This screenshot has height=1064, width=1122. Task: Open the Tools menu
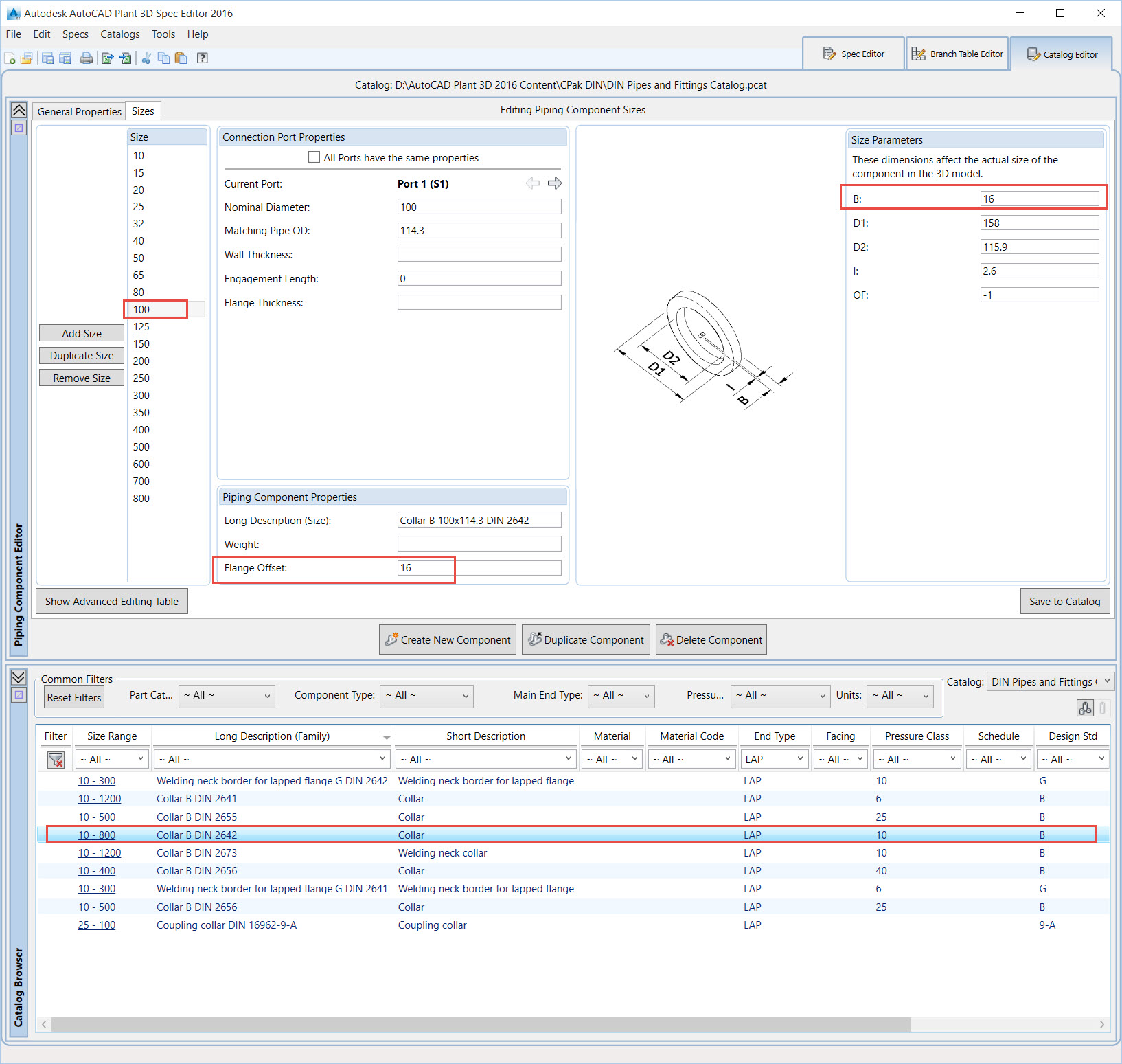click(163, 34)
